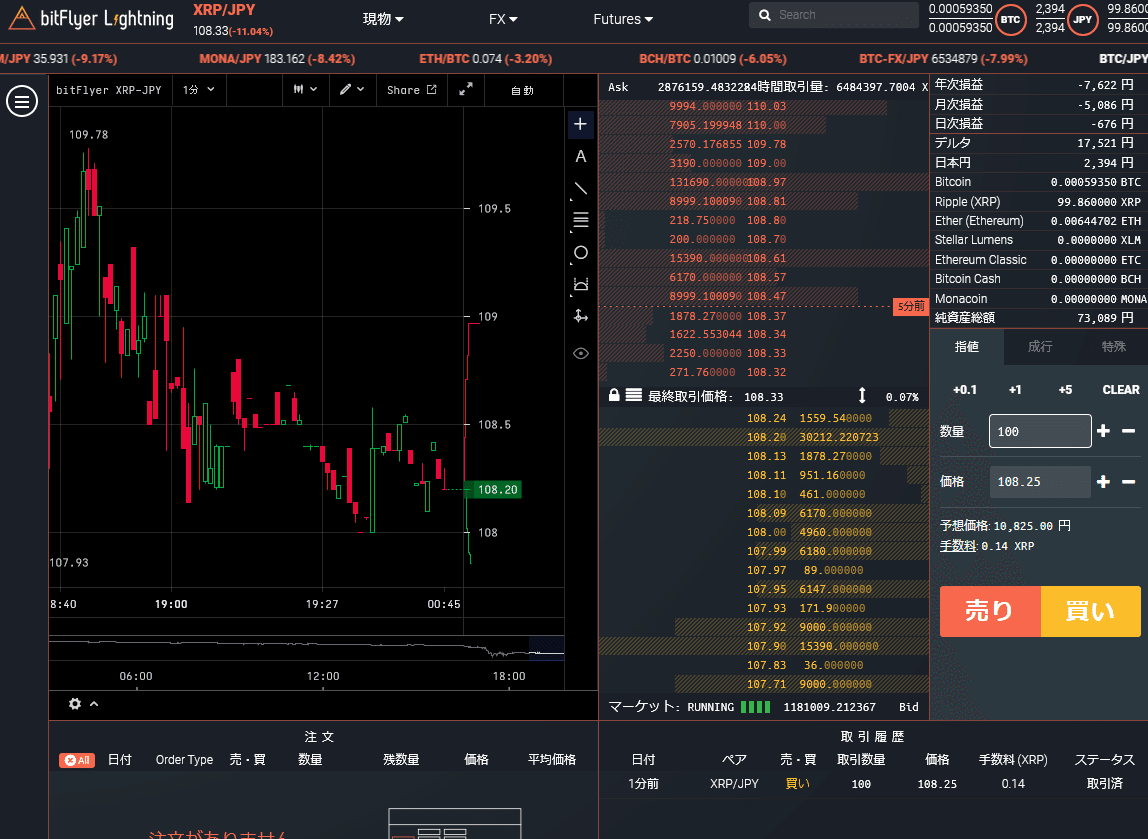This screenshot has width=1148, height=839.
Task: Click the Order Type column header
Action: pos(184,760)
